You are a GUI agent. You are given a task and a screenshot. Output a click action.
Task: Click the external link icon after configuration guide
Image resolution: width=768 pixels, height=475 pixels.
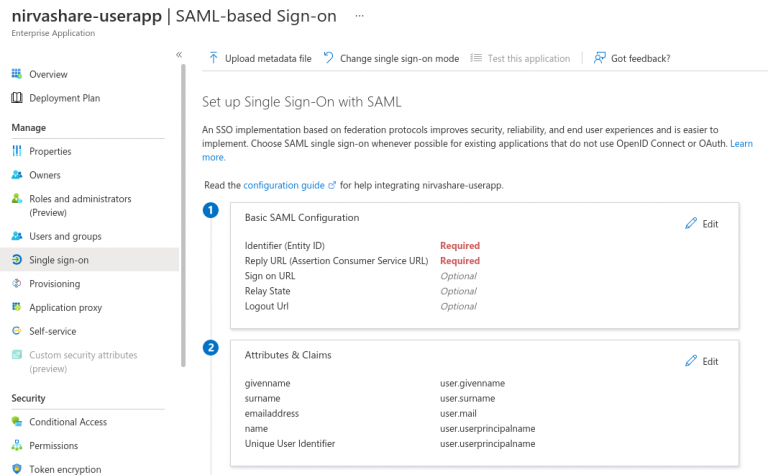click(x=332, y=185)
